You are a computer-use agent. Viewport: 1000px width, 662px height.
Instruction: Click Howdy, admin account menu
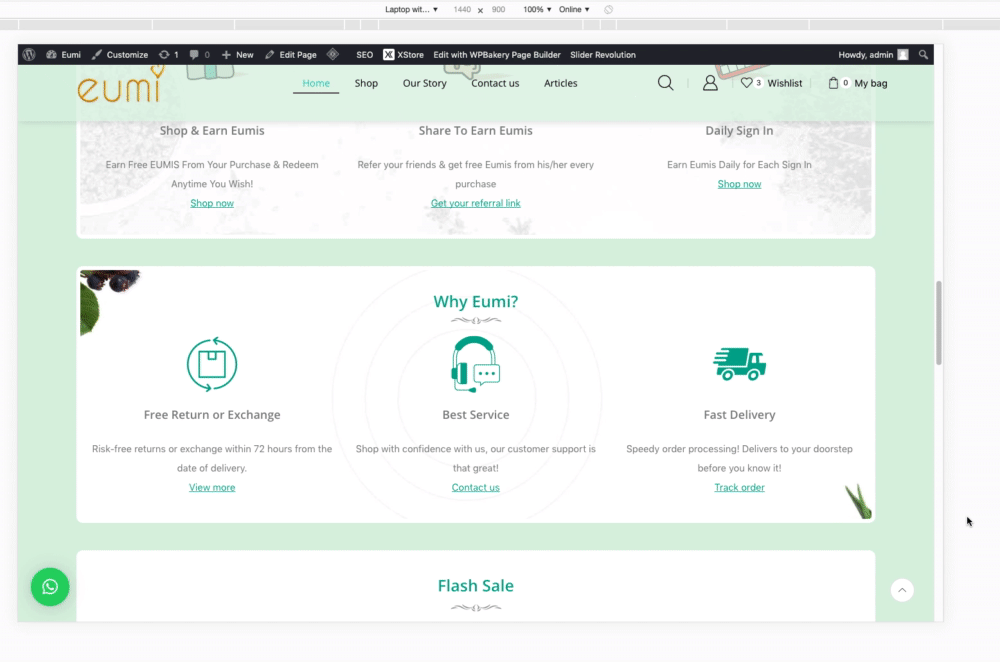pos(873,55)
